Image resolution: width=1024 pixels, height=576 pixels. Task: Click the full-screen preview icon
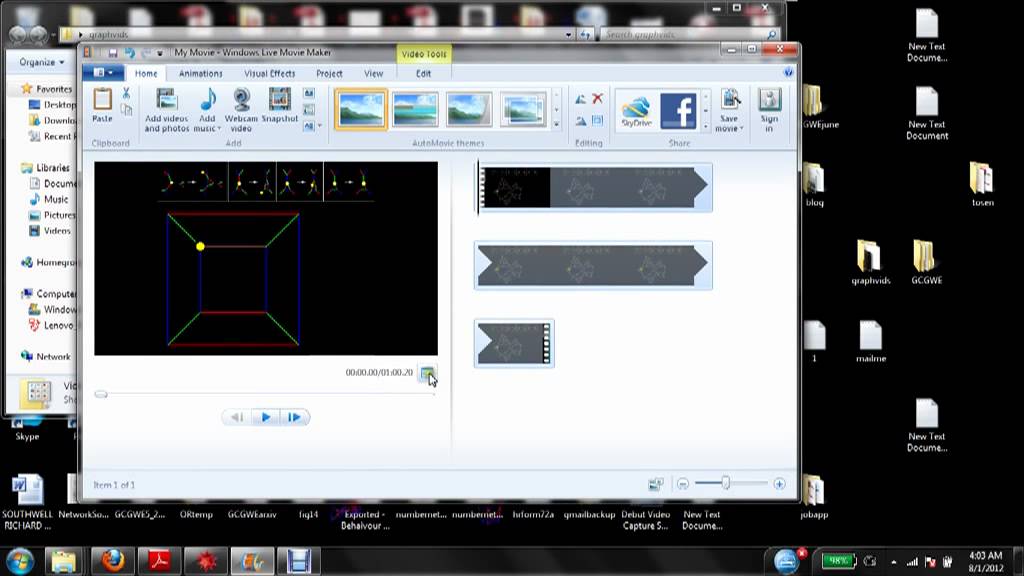tap(427, 373)
